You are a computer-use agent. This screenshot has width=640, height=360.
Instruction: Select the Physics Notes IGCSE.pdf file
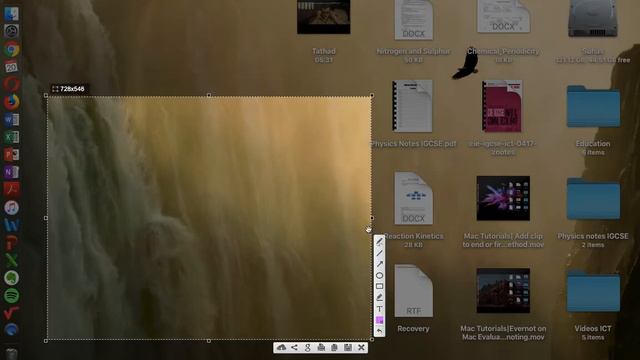[413, 106]
